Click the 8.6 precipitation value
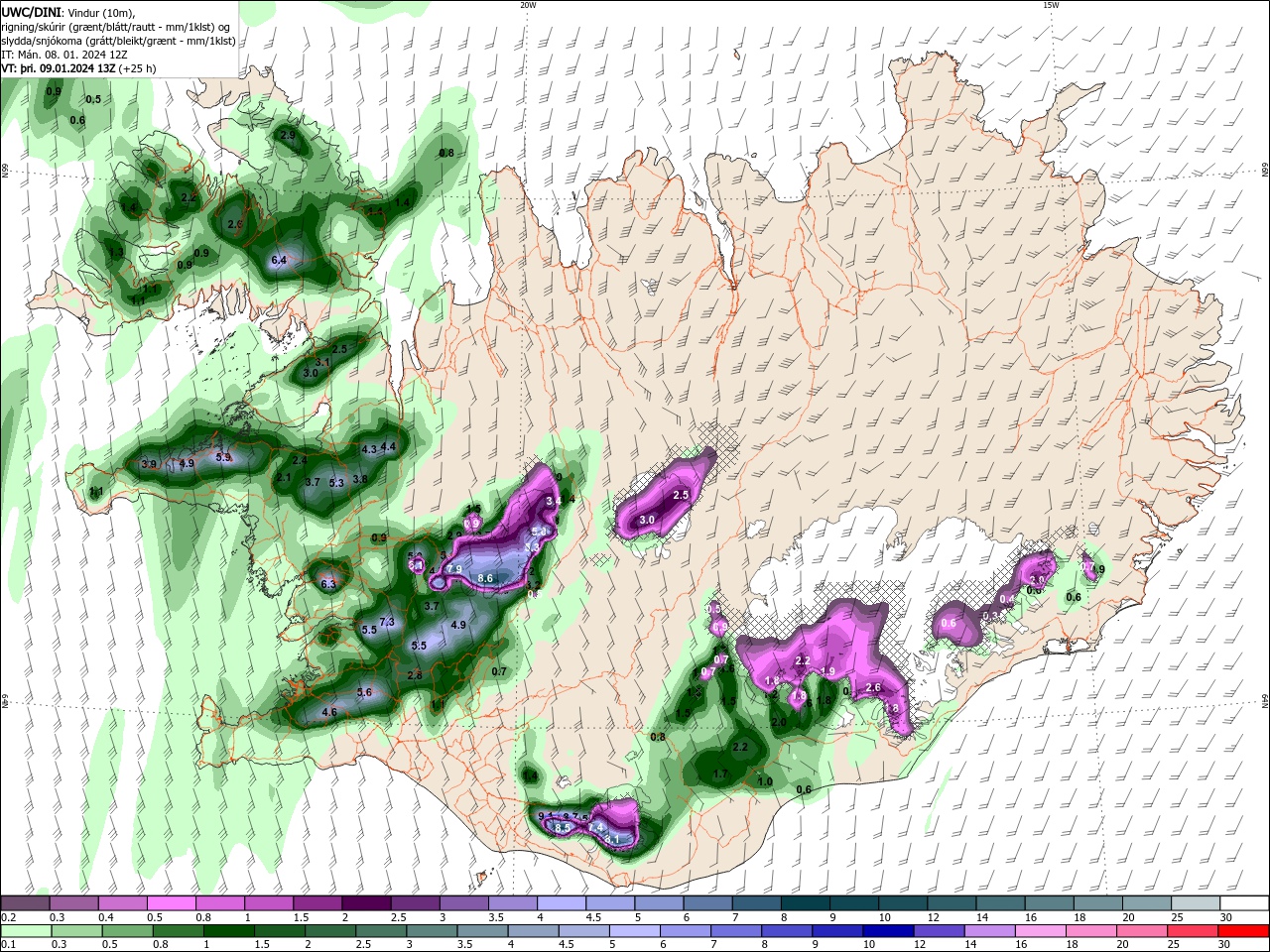 coord(486,578)
